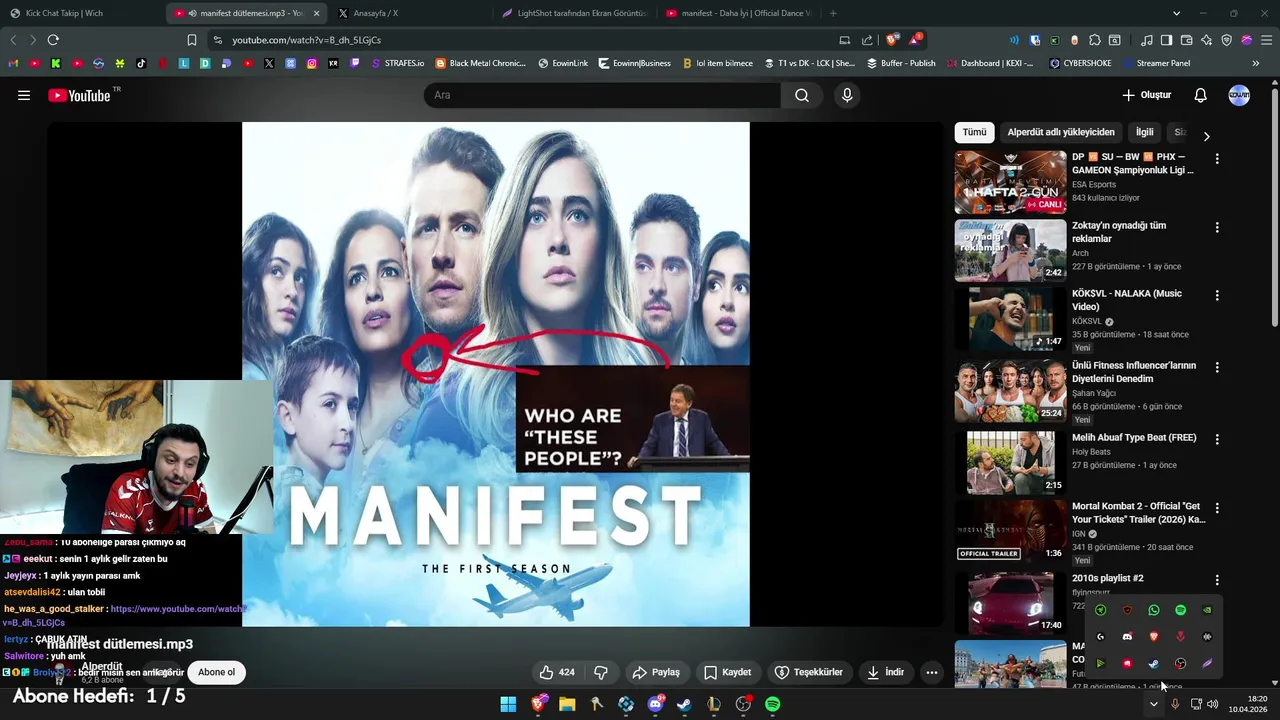Switch to manifest - Daha İyi tab
The width and height of the screenshot is (1280, 720).
tap(740, 13)
